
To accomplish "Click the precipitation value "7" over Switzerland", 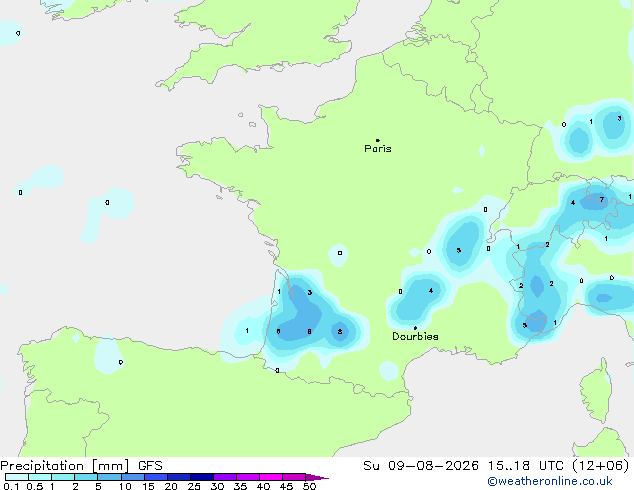I will click(602, 199).
